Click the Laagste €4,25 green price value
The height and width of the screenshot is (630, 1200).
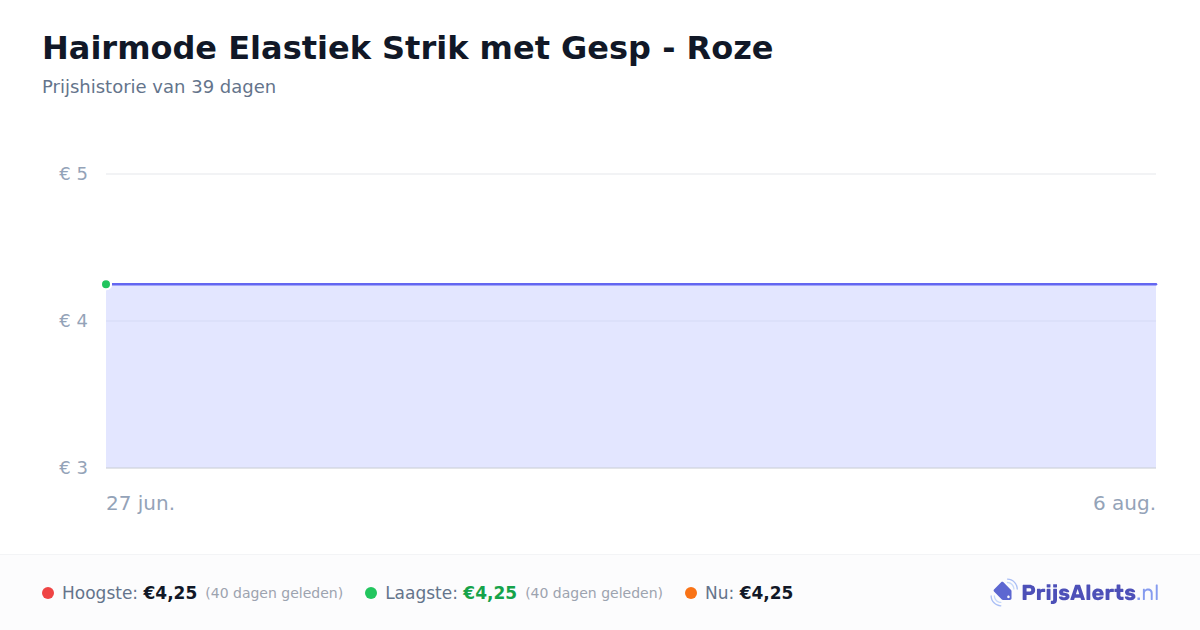490,593
